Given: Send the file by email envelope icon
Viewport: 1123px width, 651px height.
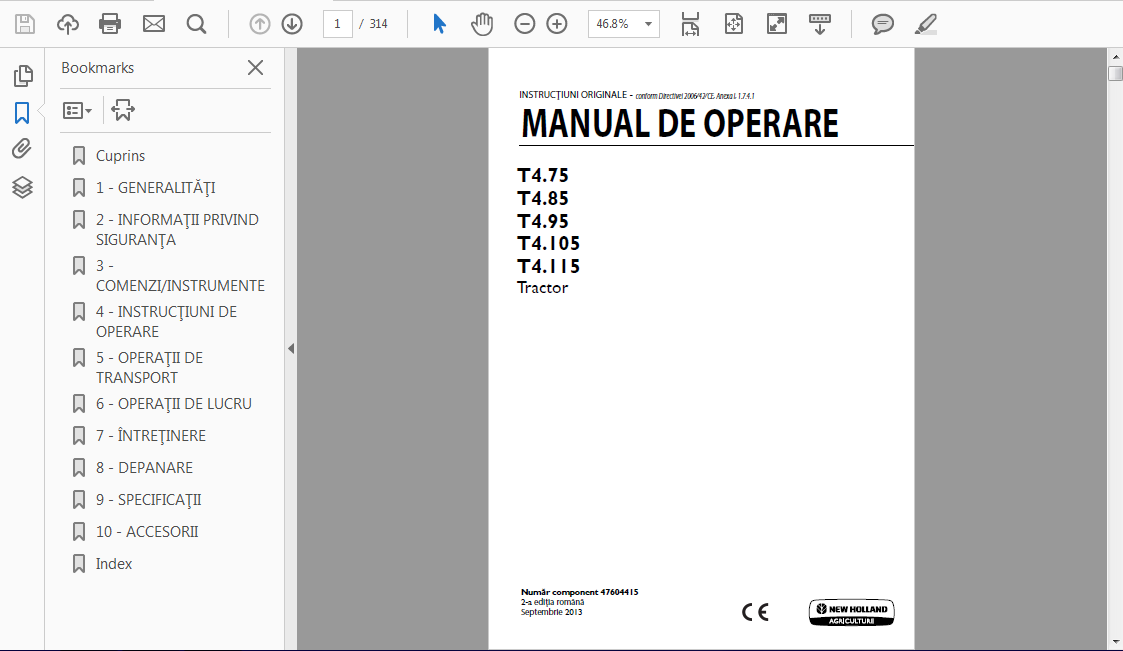Looking at the screenshot, I should tap(153, 24).
